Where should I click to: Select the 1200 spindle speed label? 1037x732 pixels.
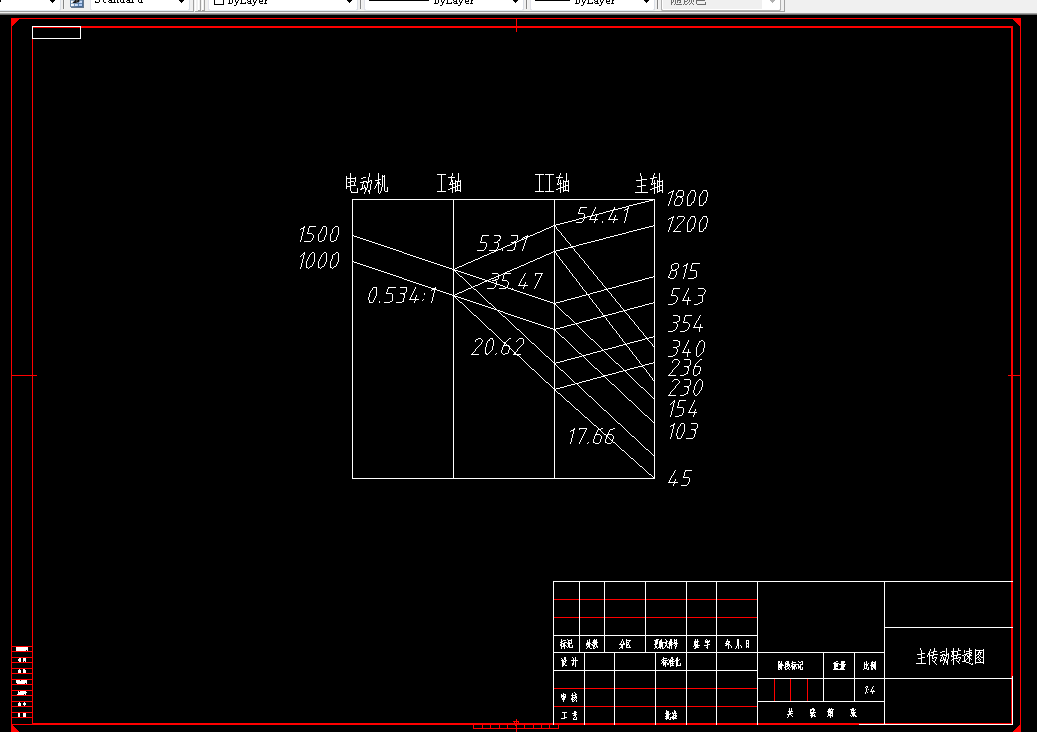point(687,225)
